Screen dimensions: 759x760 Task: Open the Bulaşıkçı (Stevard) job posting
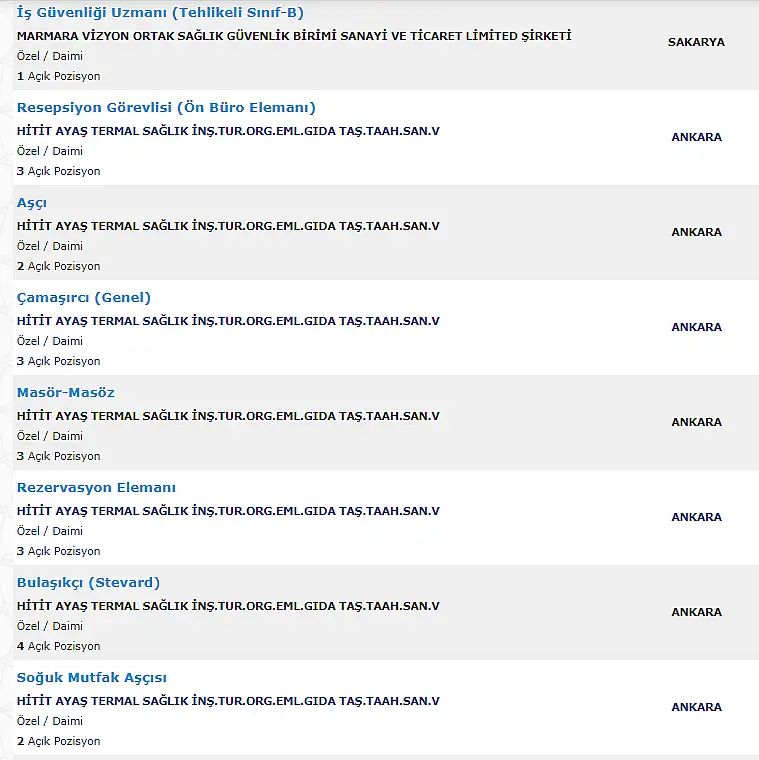click(x=88, y=583)
